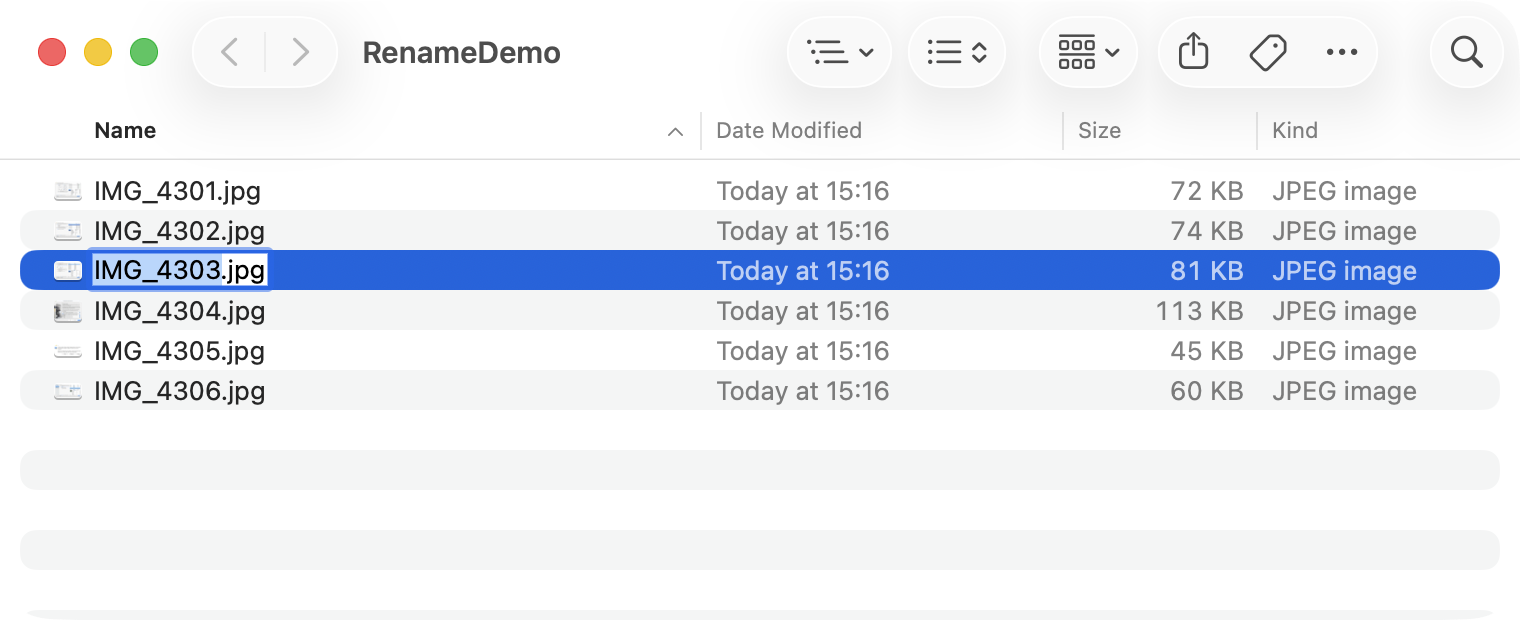Select the file IMG_4305.jpg

[179, 351]
